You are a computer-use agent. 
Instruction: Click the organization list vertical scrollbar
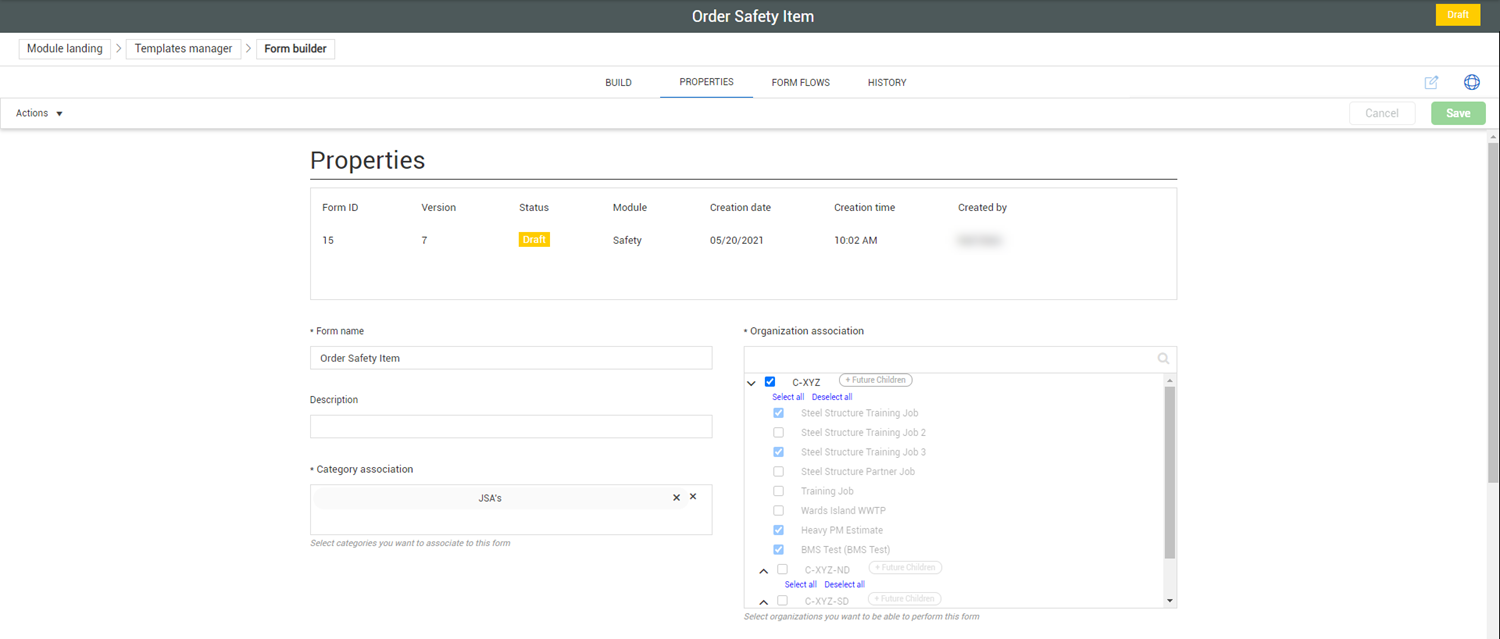[x=1170, y=470]
